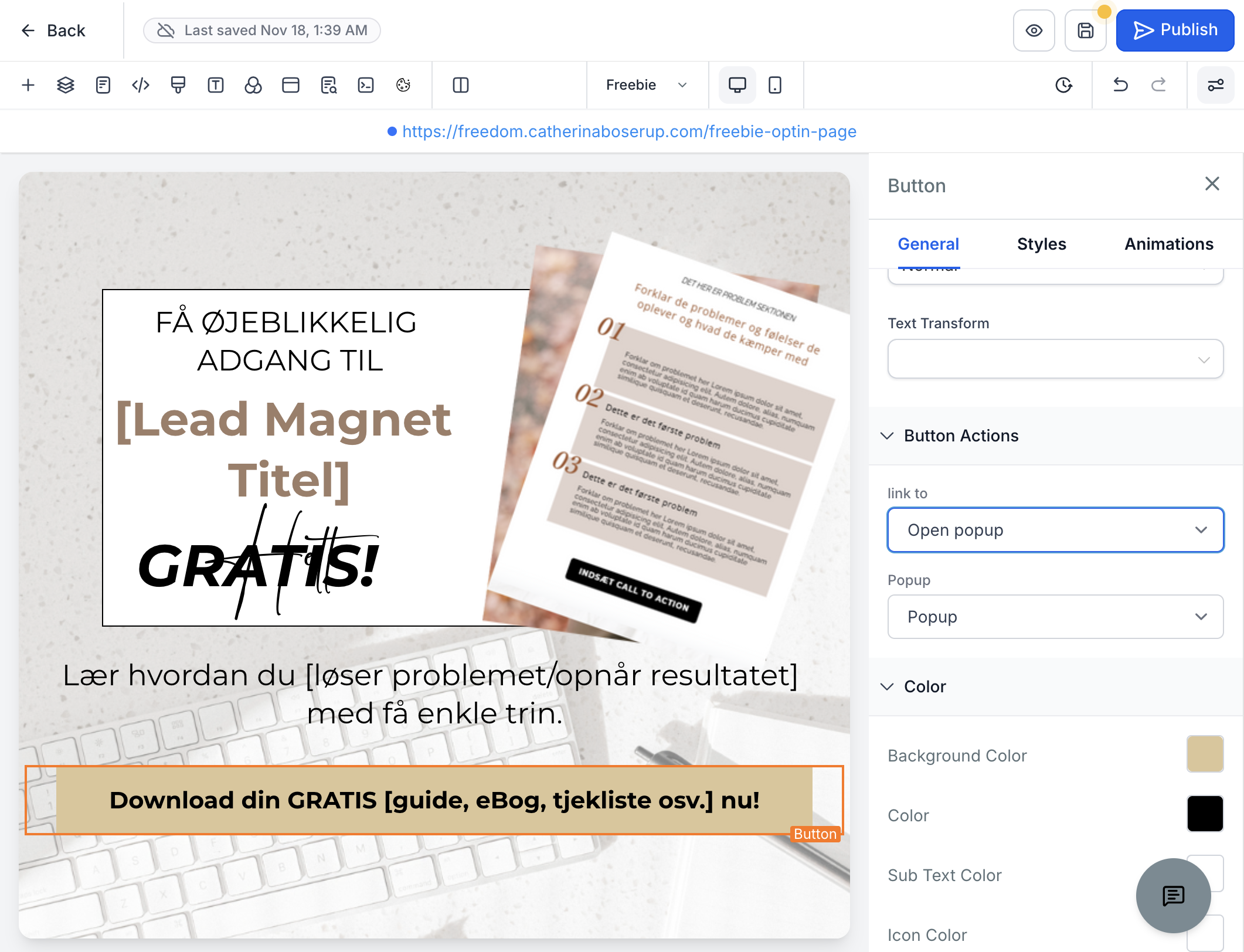Open the Popup selection dropdown
The width and height of the screenshot is (1244, 952).
click(1055, 617)
